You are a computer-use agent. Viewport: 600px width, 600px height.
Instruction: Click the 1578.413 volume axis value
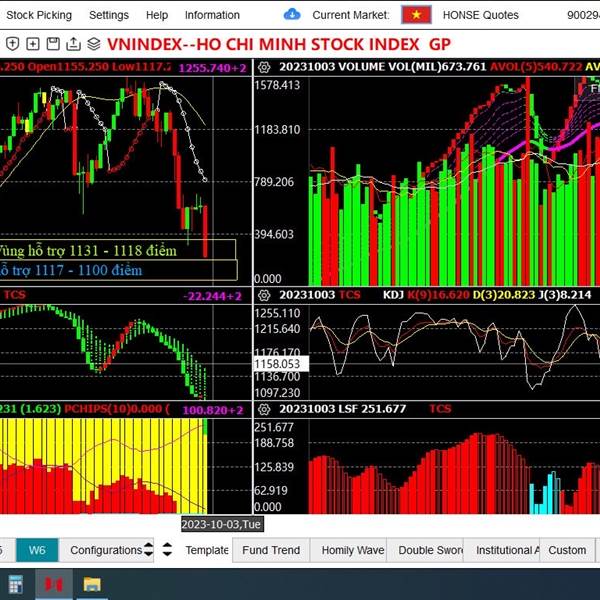(x=277, y=85)
